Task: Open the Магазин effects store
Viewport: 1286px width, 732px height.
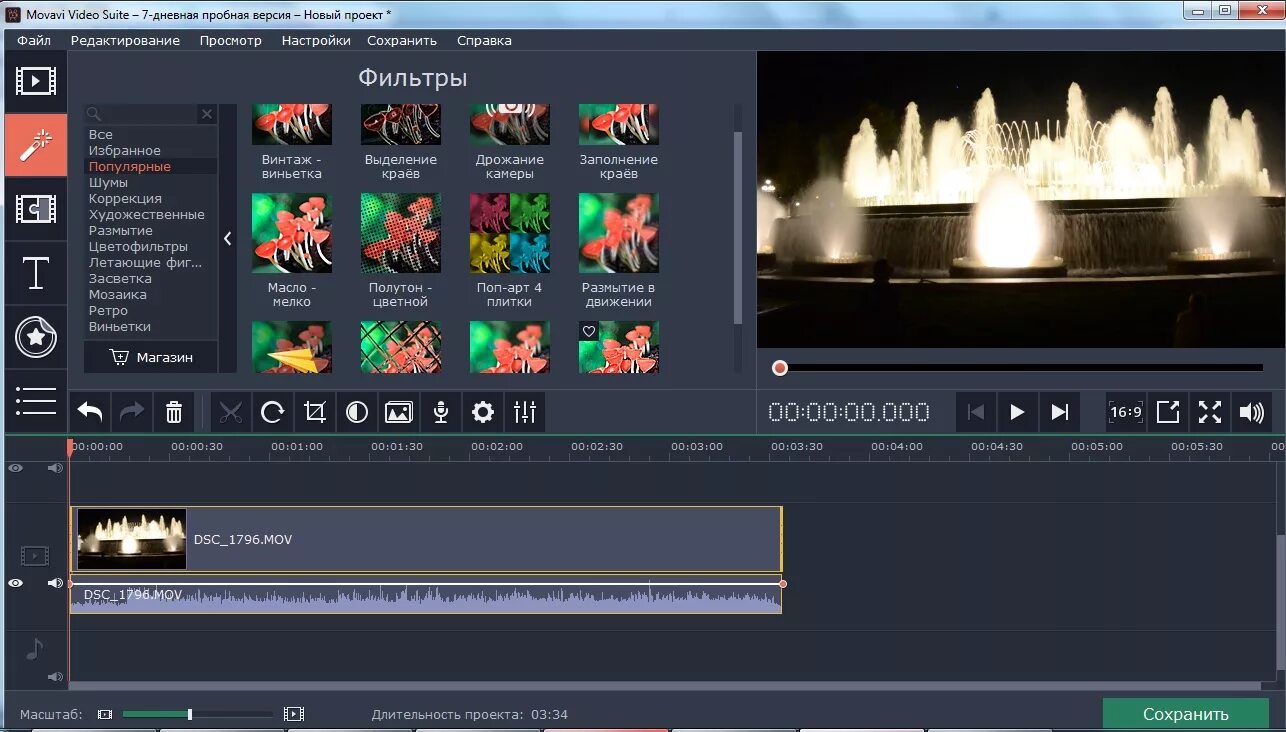Action: tap(151, 357)
